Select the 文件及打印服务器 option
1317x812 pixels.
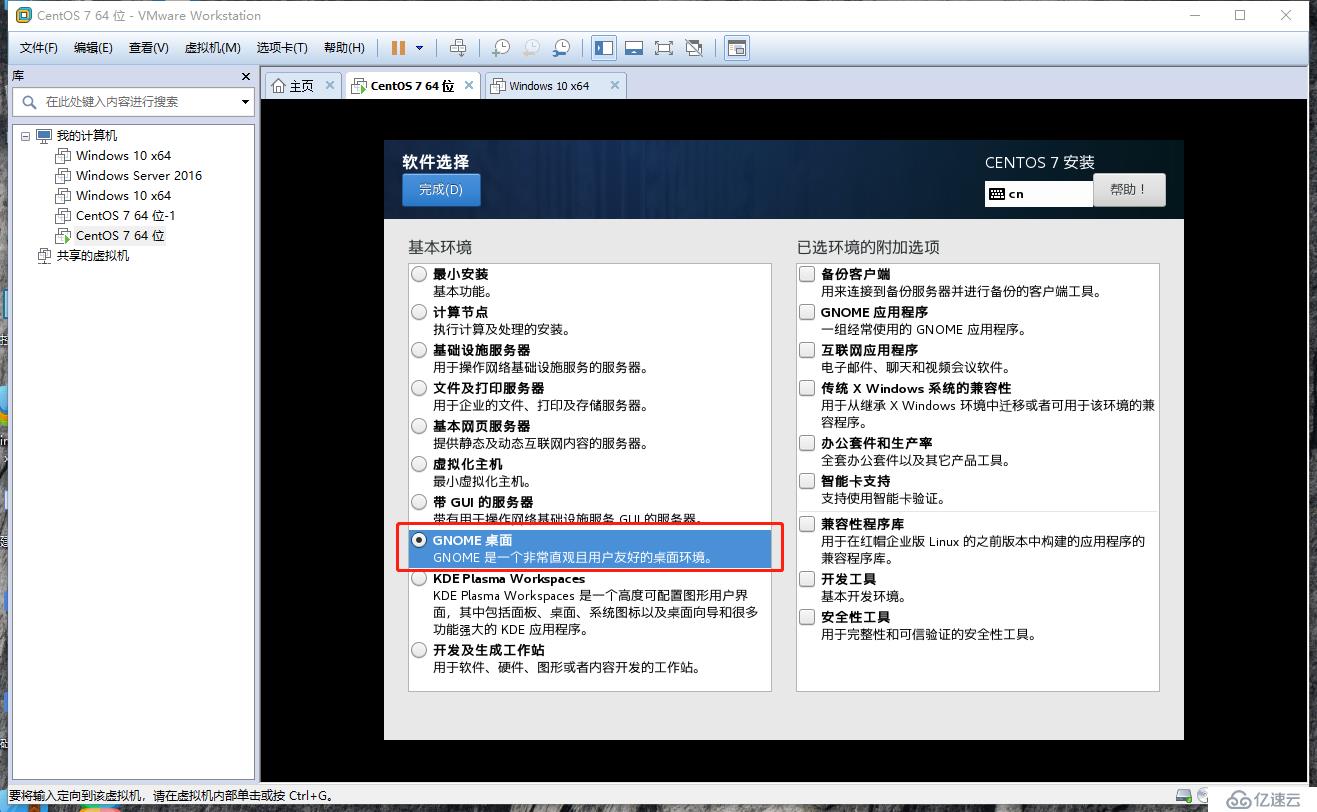point(419,388)
